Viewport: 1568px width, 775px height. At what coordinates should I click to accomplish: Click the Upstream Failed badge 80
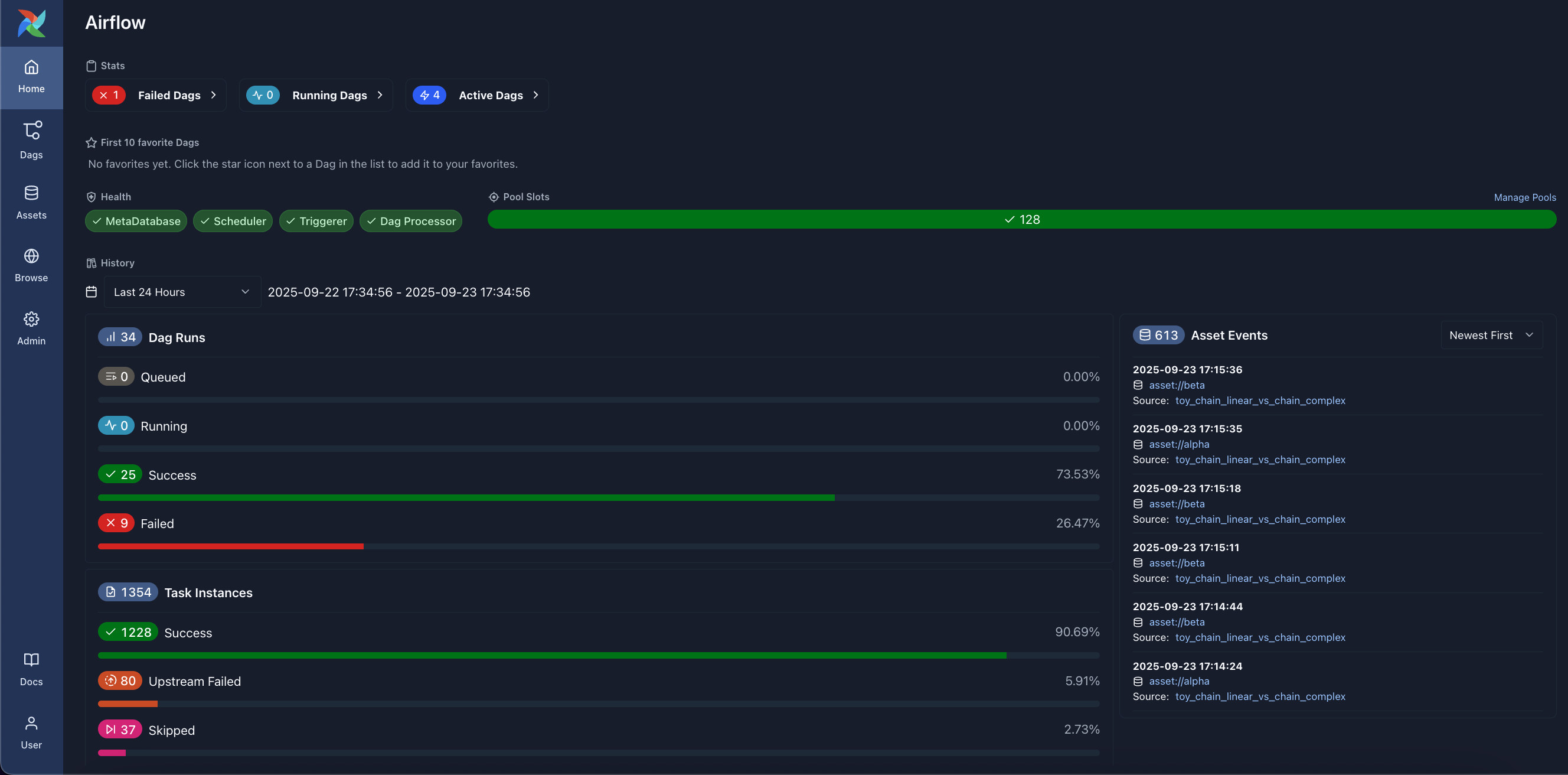pyautogui.click(x=120, y=680)
